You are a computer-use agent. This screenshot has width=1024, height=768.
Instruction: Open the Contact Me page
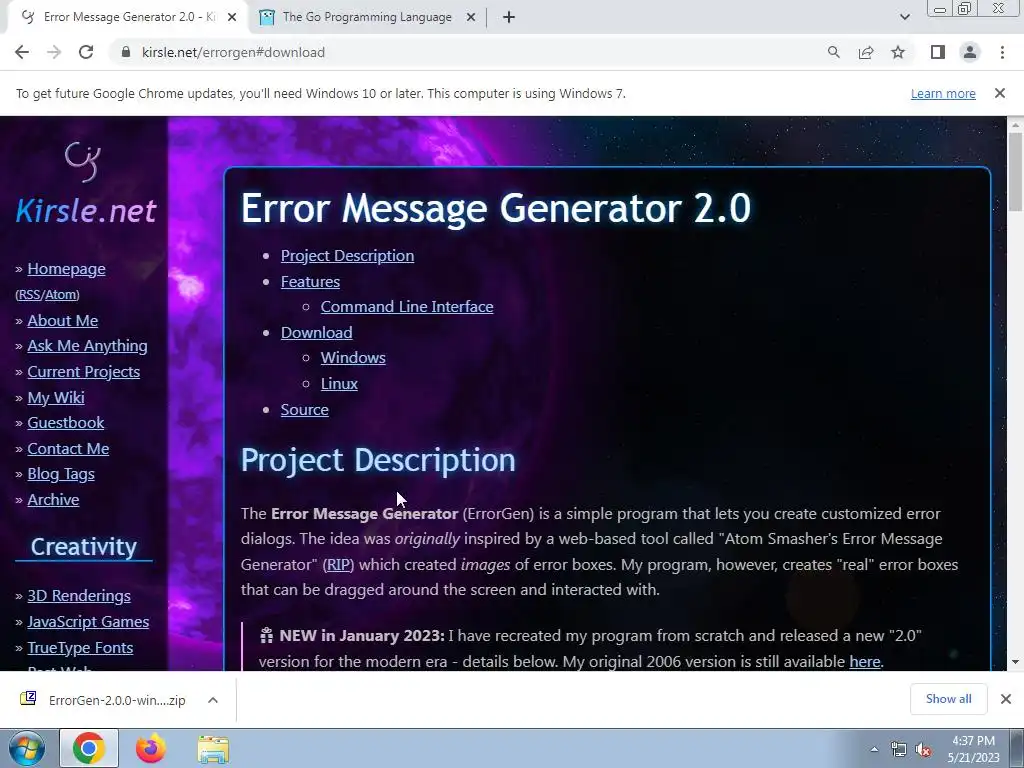68,448
